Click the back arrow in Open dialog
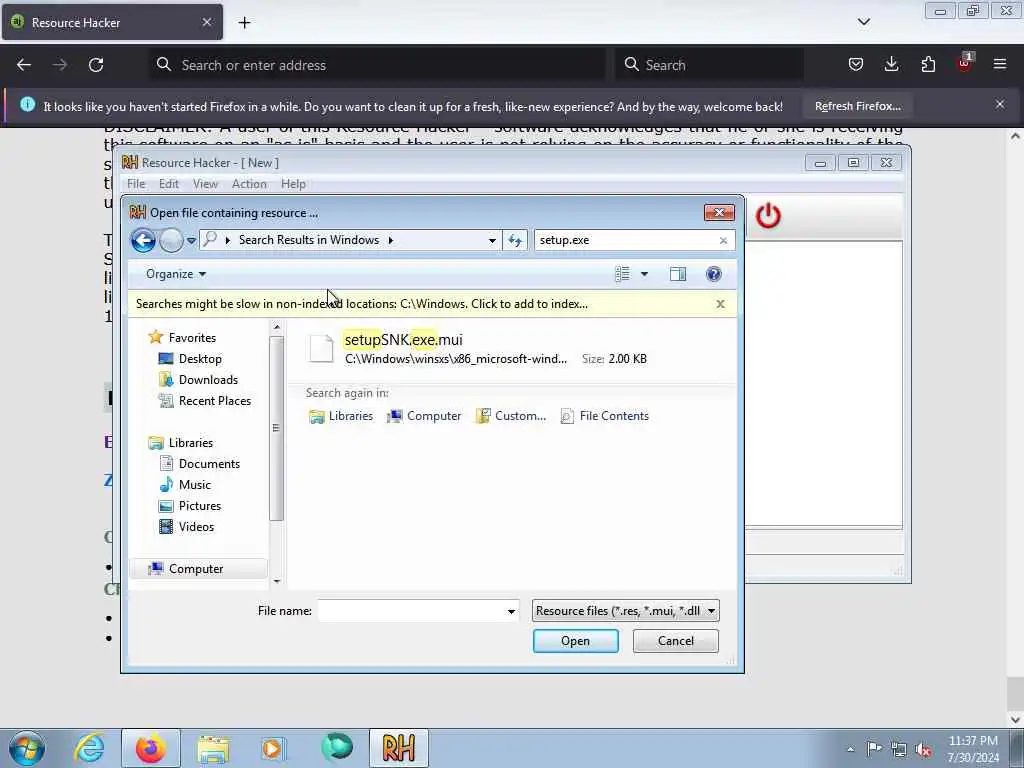Image resolution: width=1024 pixels, height=768 pixels. [x=143, y=240]
